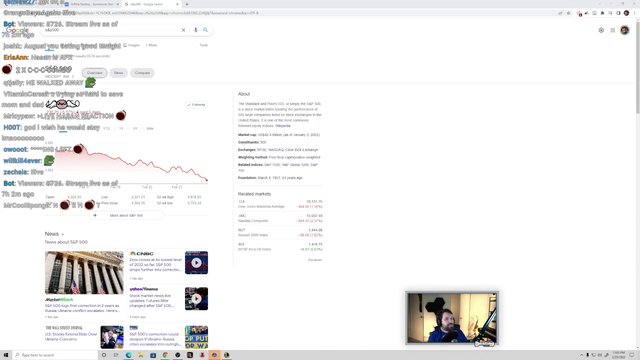Open the MarketWatch S&P 500 correction article
Viewport: 640px width, 360px height.
82,308
